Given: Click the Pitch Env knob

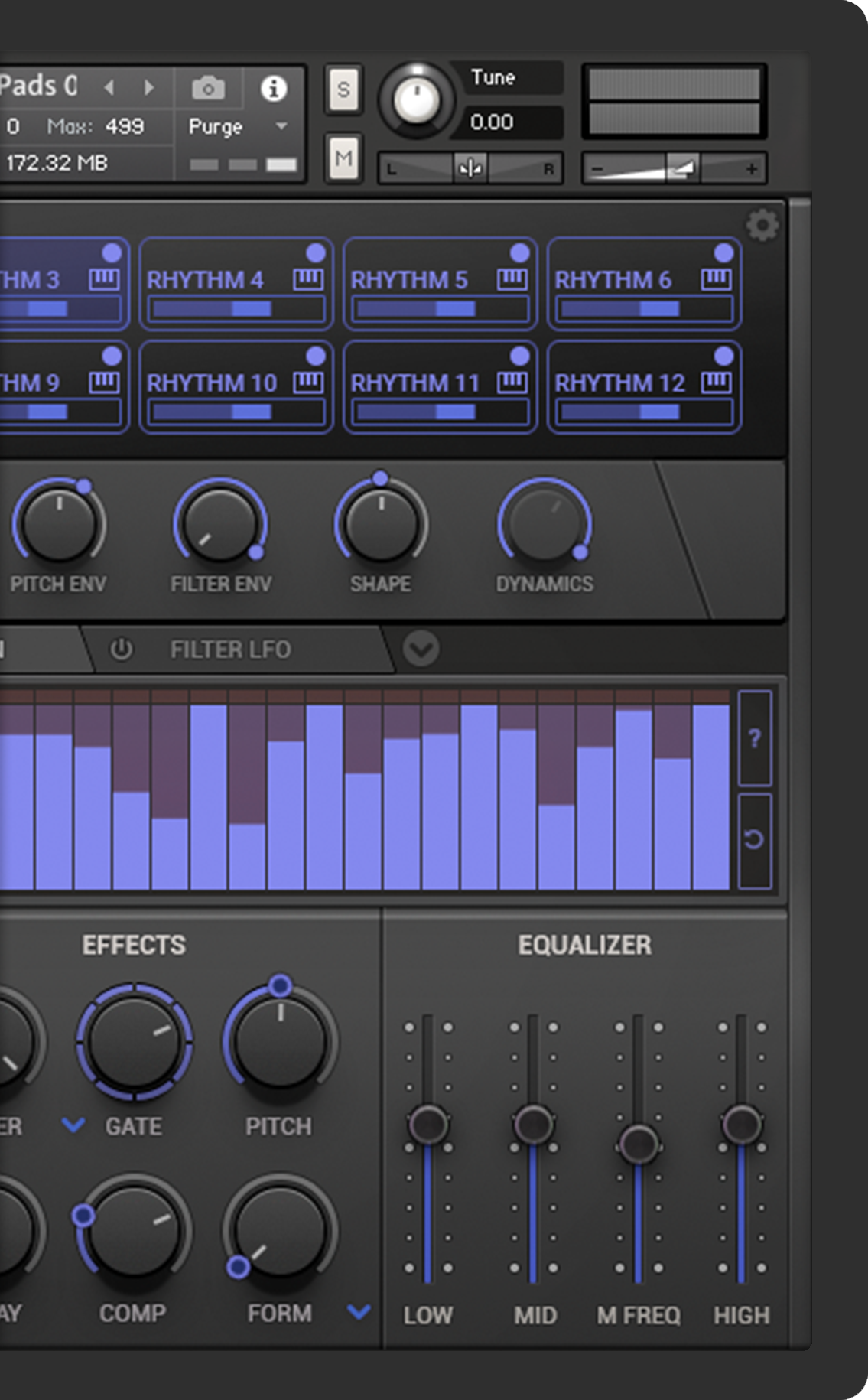Looking at the screenshot, I should (x=59, y=524).
